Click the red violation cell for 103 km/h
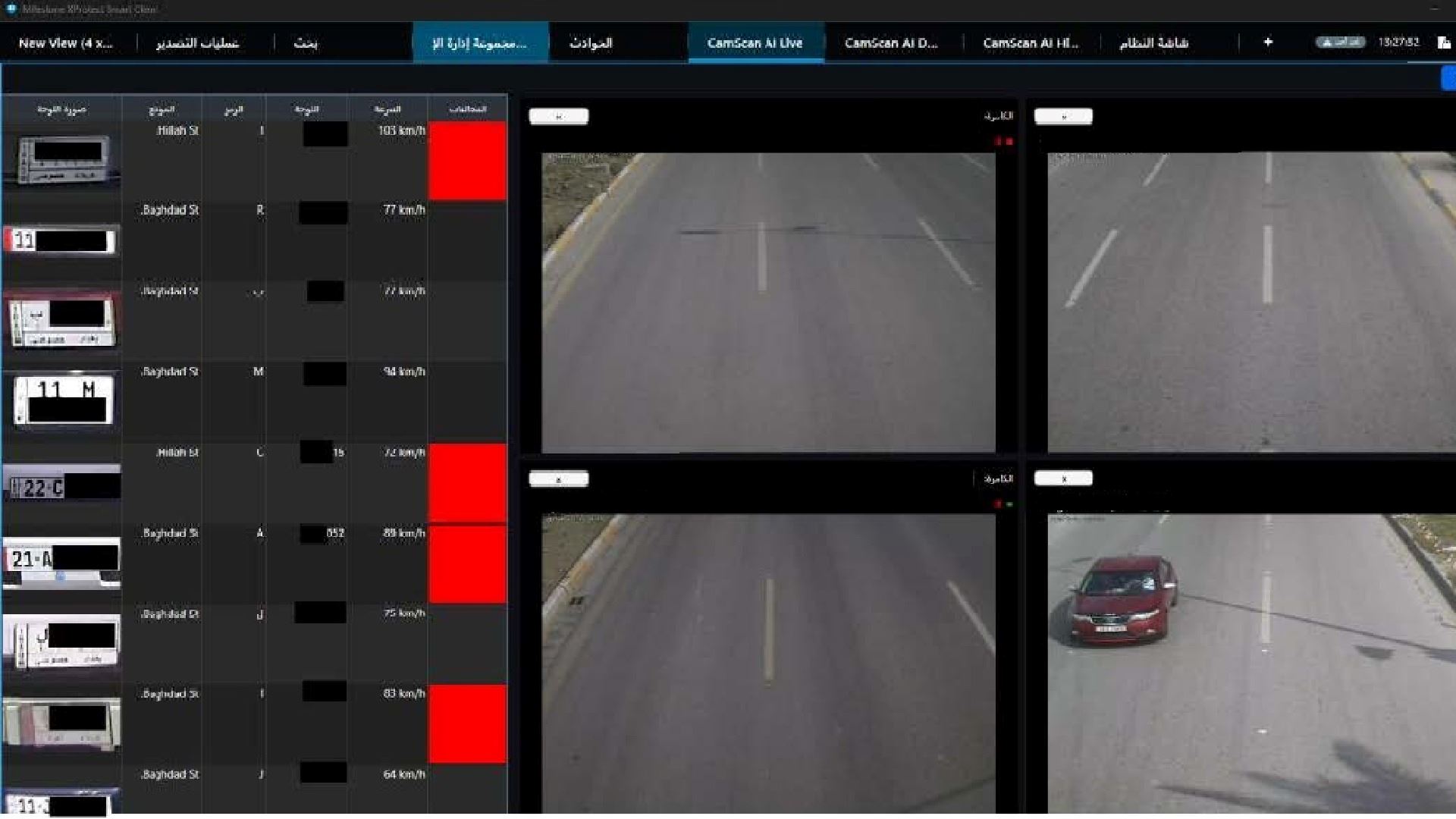The height and width of the screenshot is (819, 1456). click(467, 161)
